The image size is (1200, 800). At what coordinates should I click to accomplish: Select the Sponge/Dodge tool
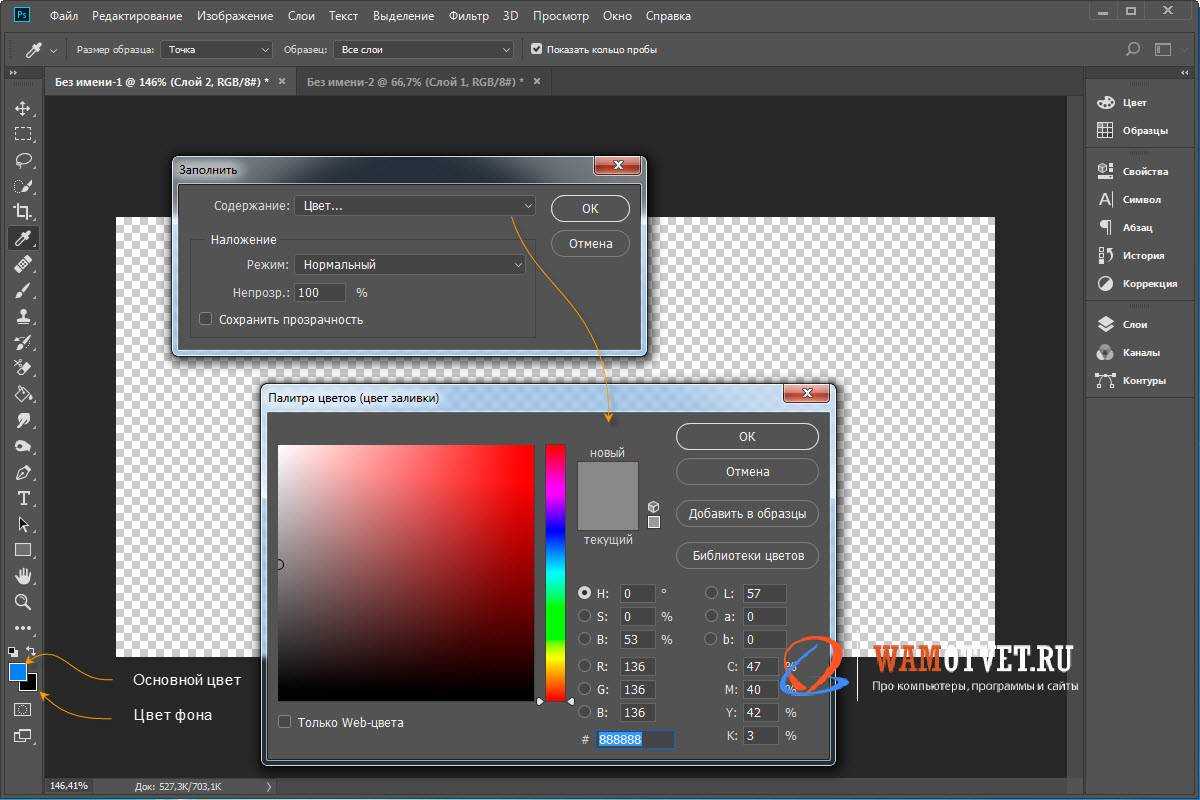coord(22,446)
